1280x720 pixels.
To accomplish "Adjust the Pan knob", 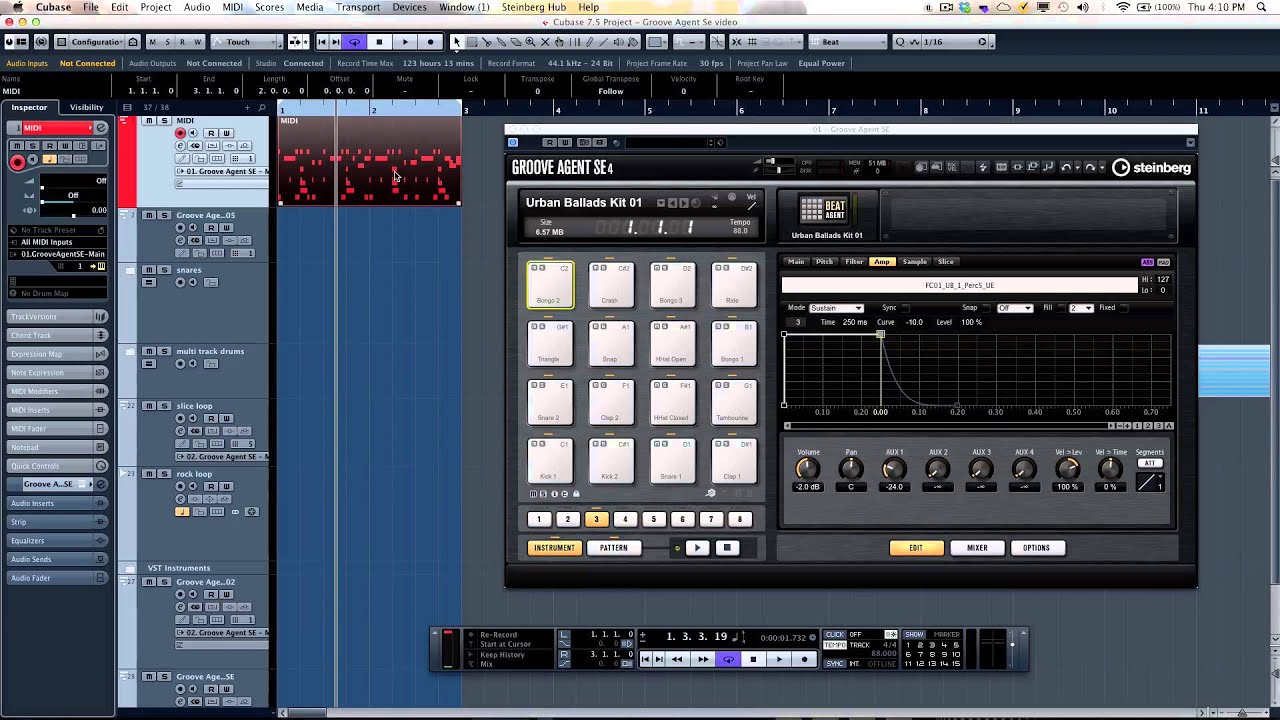I will tap(851, 469).
